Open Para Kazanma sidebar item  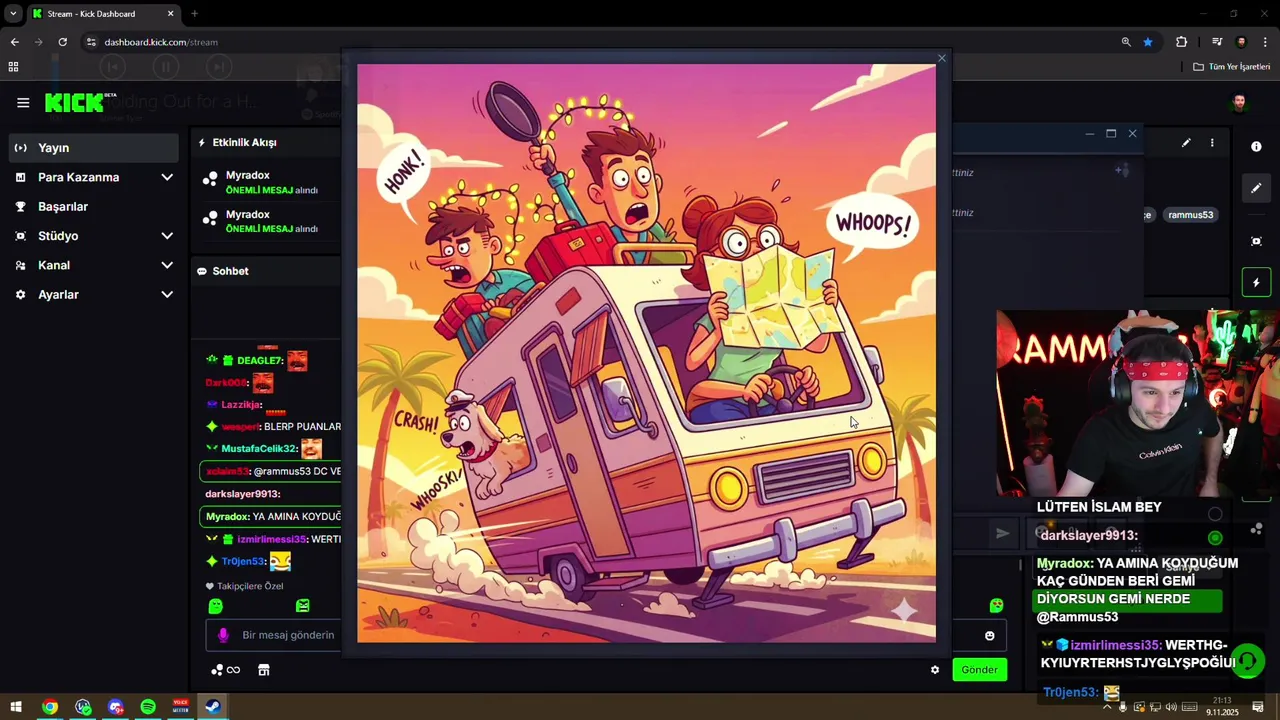[x=78, y=177]
